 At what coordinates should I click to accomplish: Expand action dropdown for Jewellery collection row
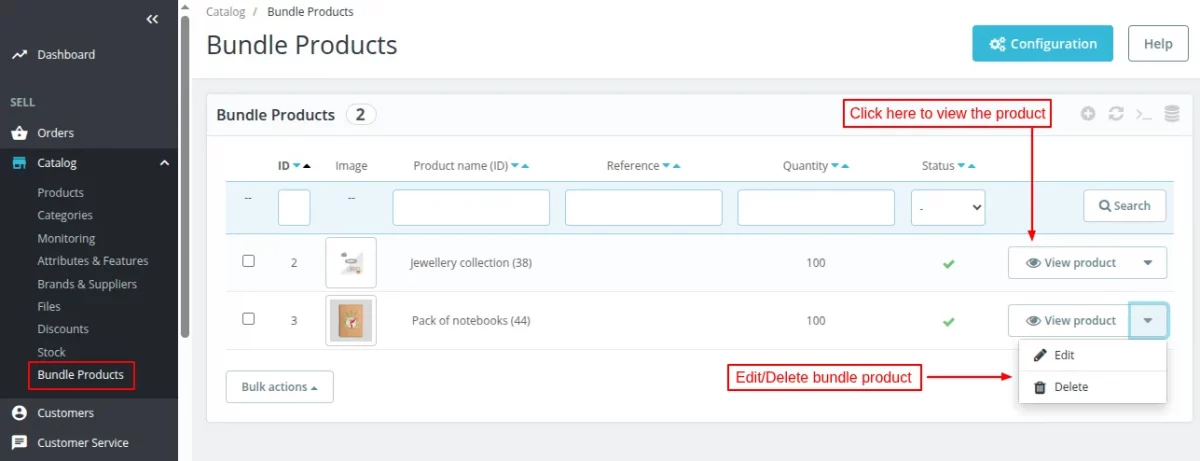coord(1148,263)
